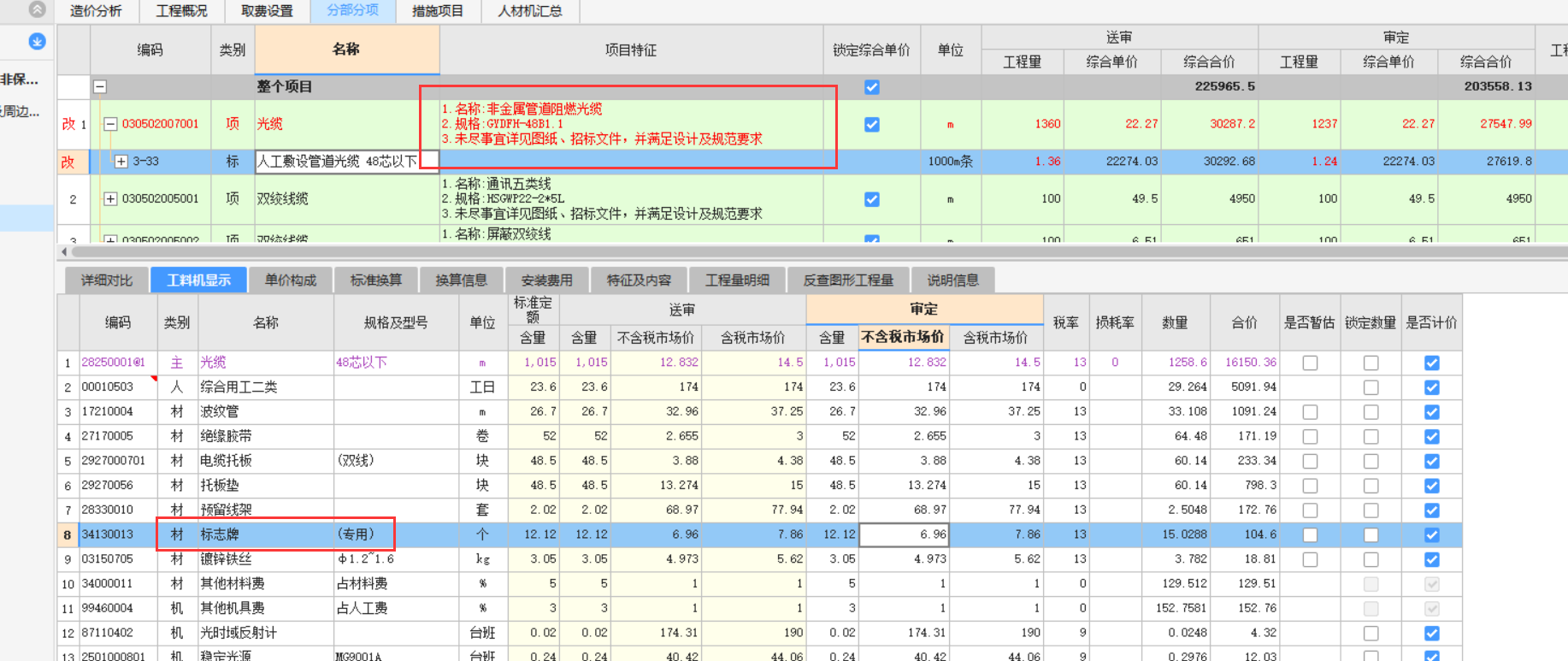
Task: Toggle 是否暂估 checkbox for 光缆 material row
Action: (1310, 363)
